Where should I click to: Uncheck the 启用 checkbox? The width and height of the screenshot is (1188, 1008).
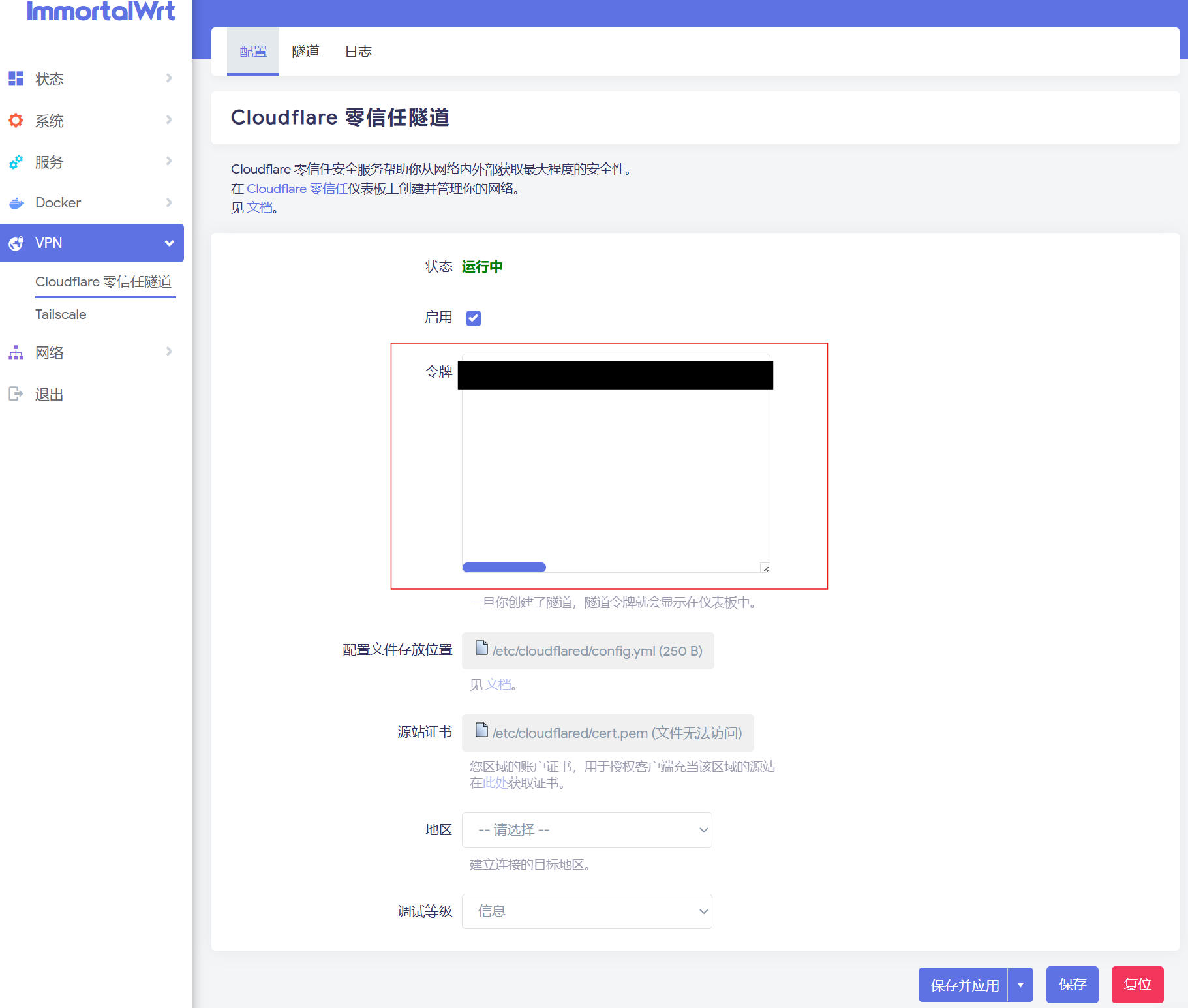tap(474, 318)
